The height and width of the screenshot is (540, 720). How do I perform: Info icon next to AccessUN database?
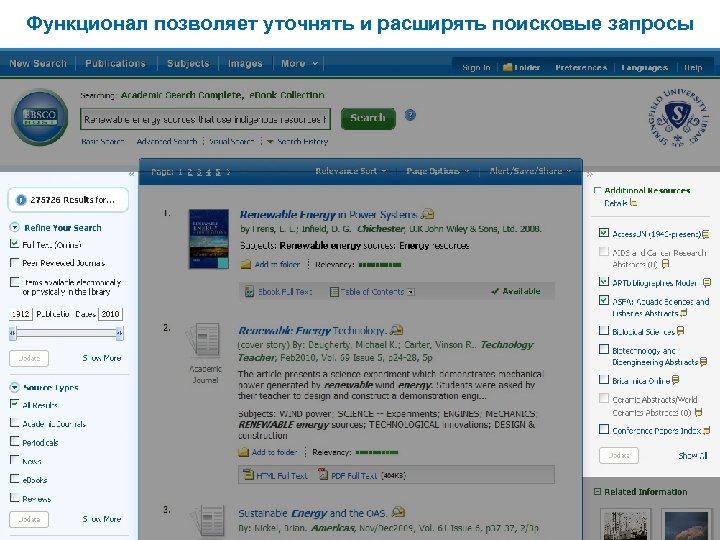(705, 234)
